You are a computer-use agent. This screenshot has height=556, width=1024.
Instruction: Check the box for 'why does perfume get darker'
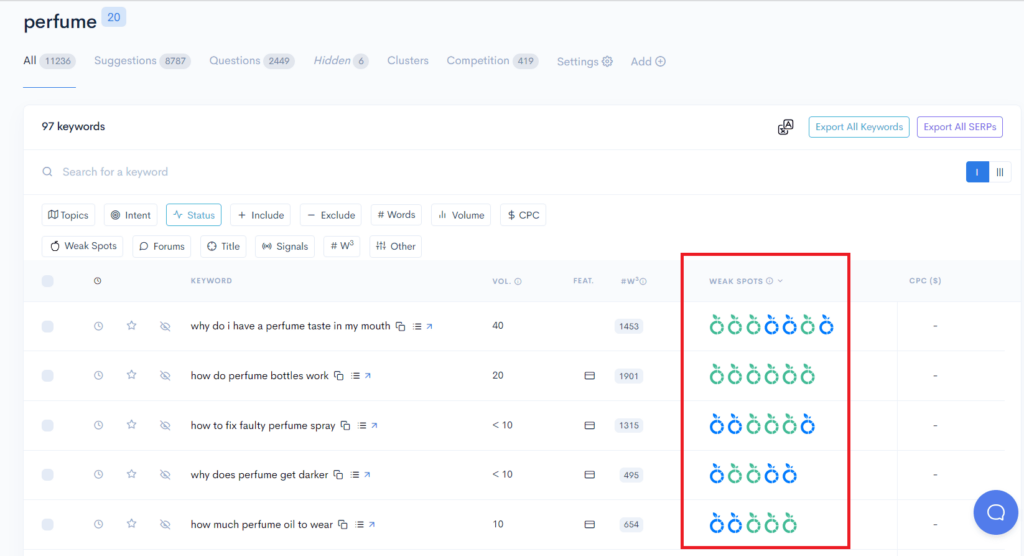48,475
